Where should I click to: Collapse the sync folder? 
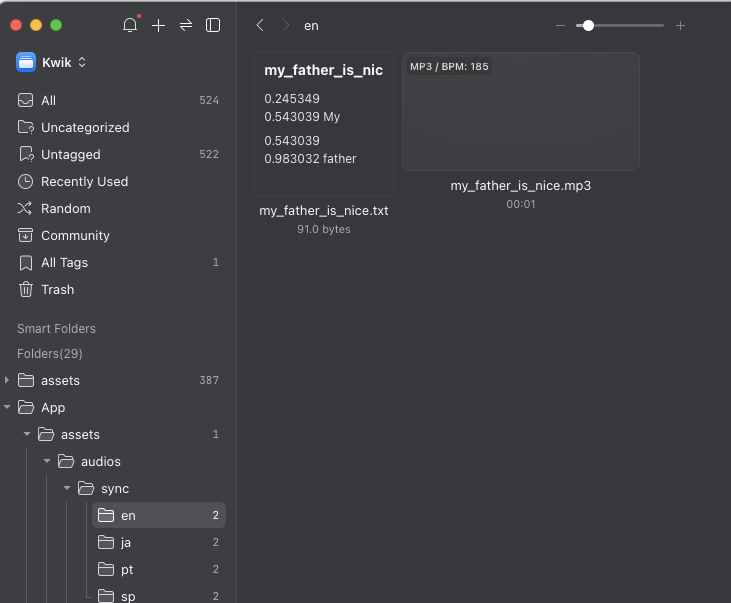67,488
